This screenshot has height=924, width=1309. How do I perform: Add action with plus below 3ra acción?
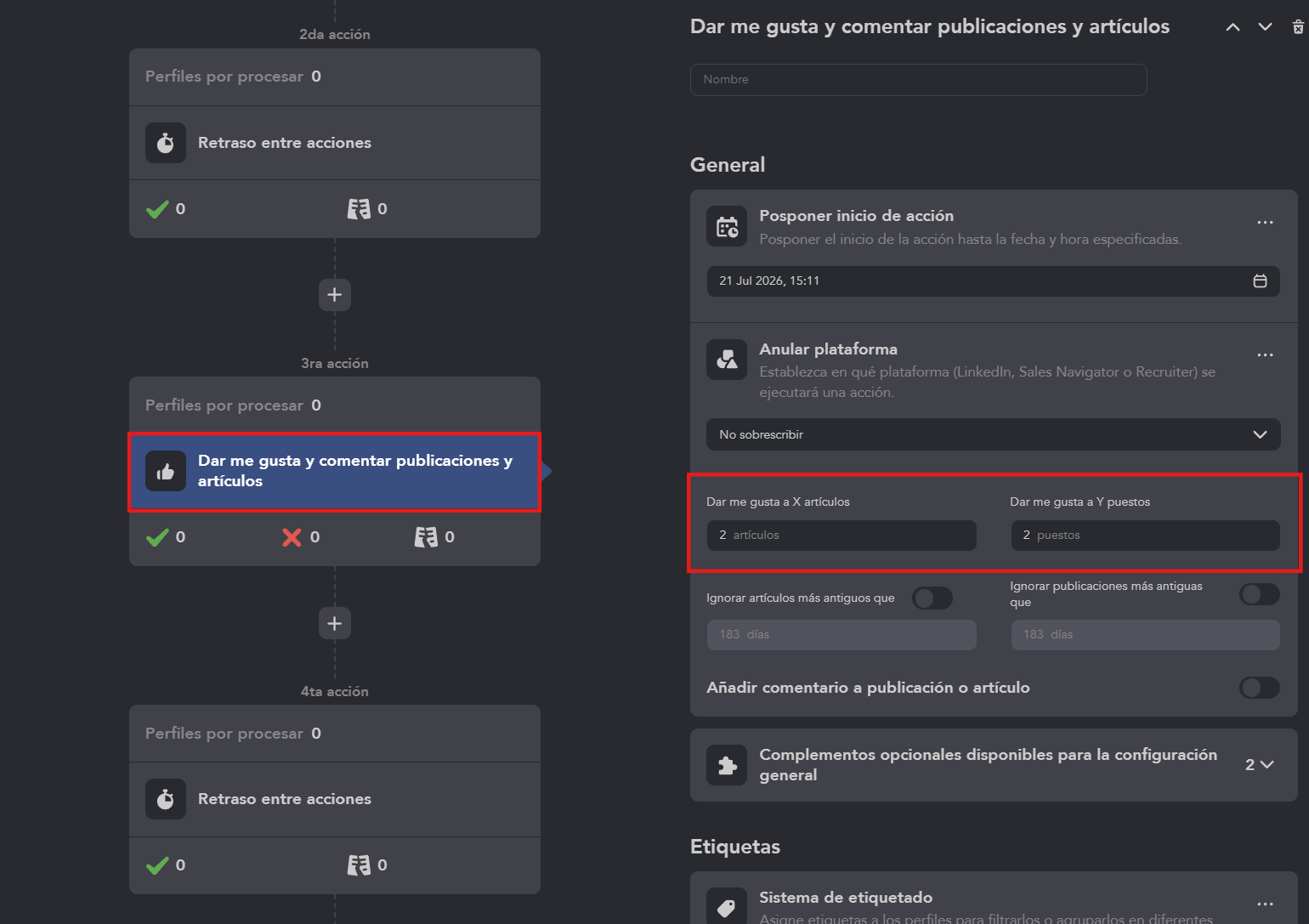click(335, 623)
